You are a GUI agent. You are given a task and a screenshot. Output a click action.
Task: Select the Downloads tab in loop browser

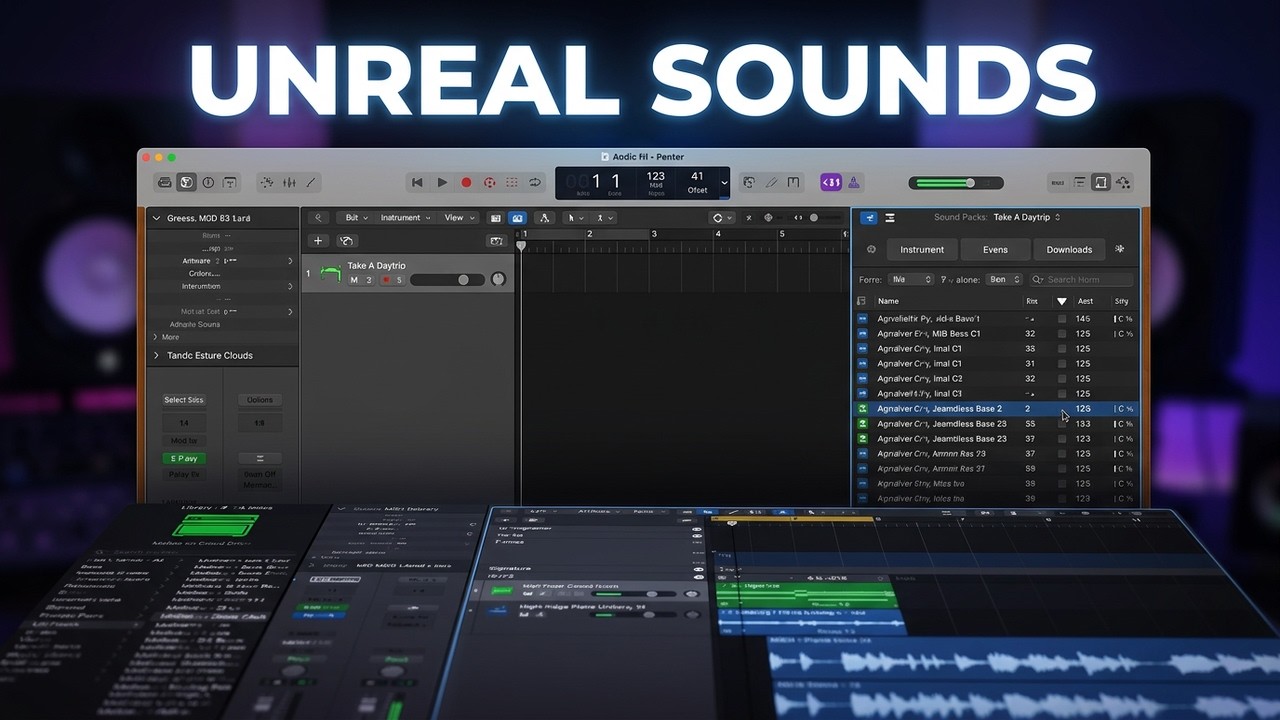point(1069,249)
